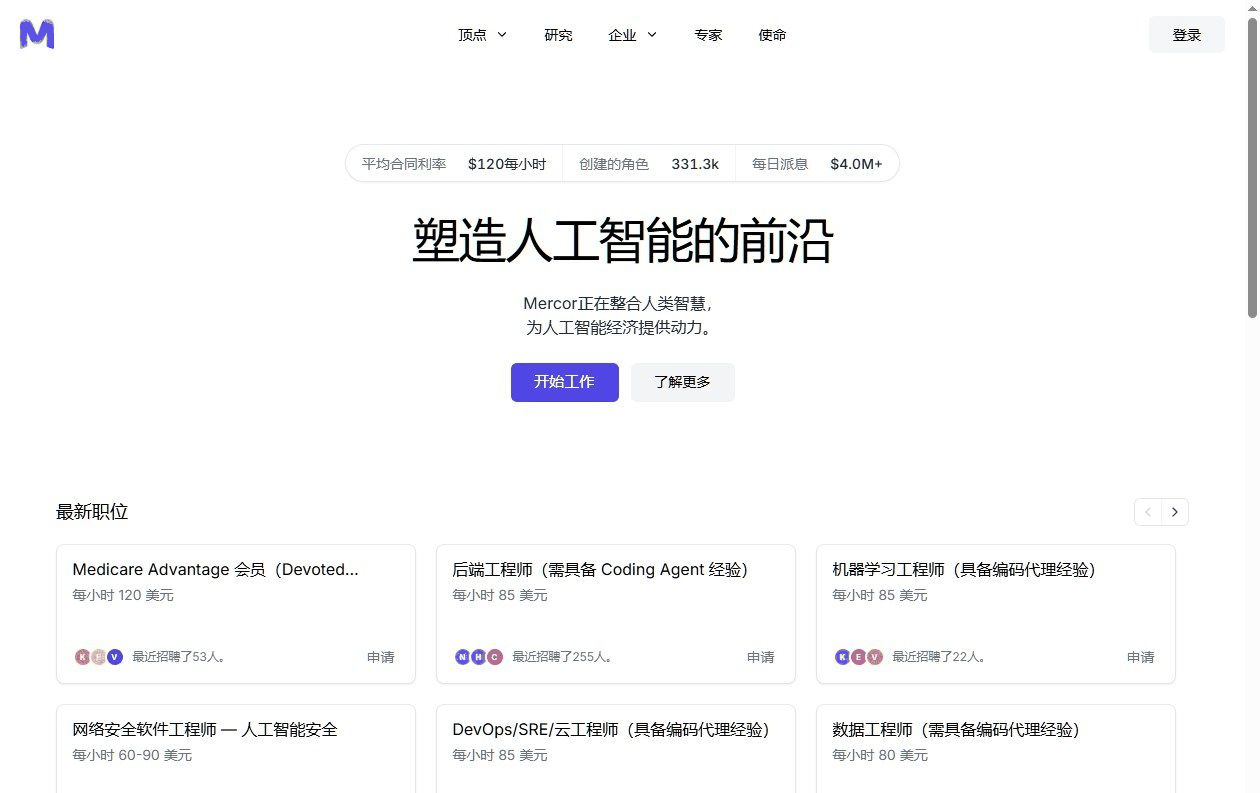Click avatars beside 最近招聘了255人
Viewport: 1260px width, 793px height.
coord(479,657)
